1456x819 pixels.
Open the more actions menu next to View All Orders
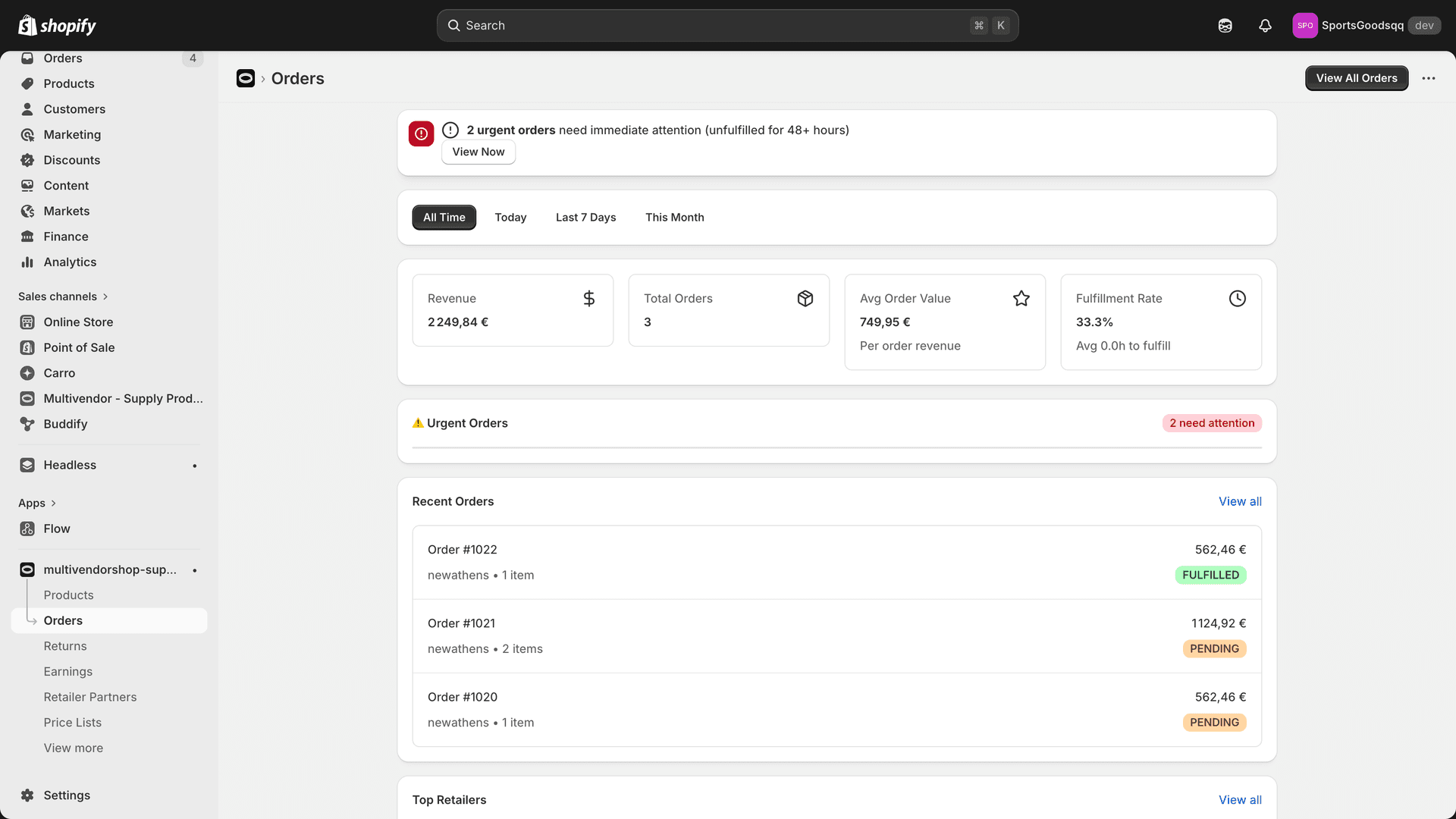[1429, 78]
